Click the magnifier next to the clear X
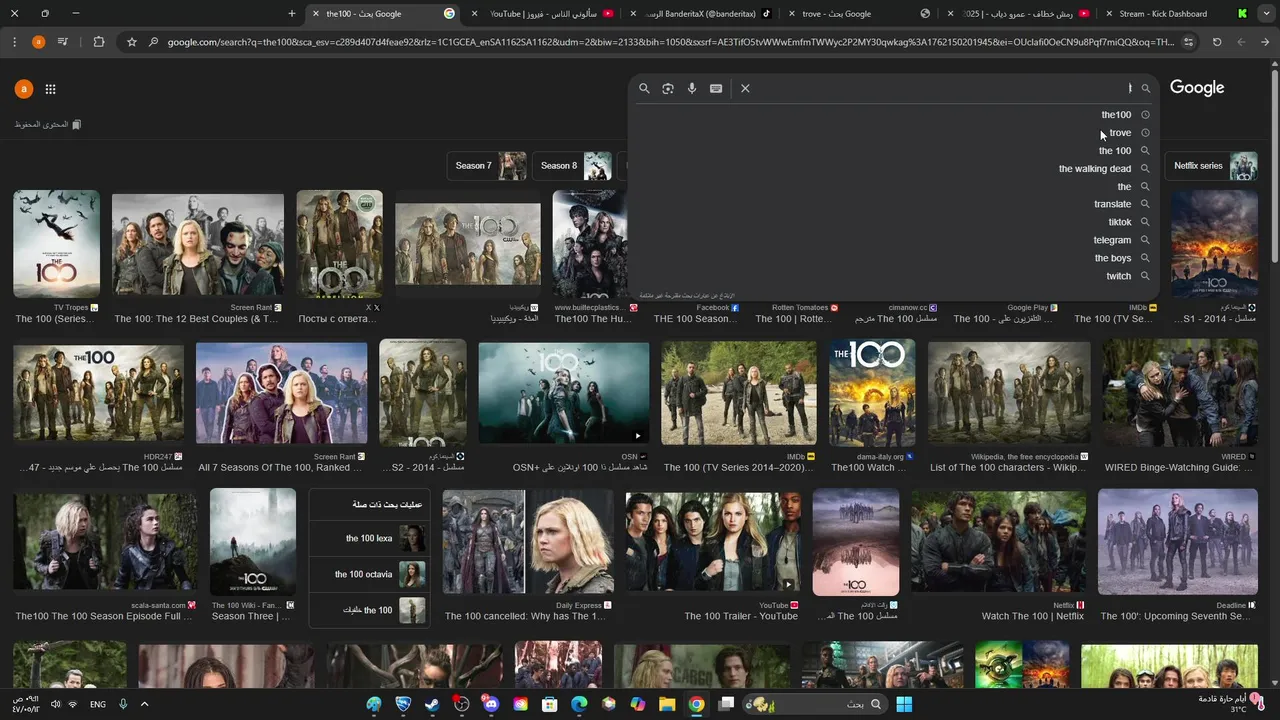The image size is (1280, 720). (x=644, y=88)
